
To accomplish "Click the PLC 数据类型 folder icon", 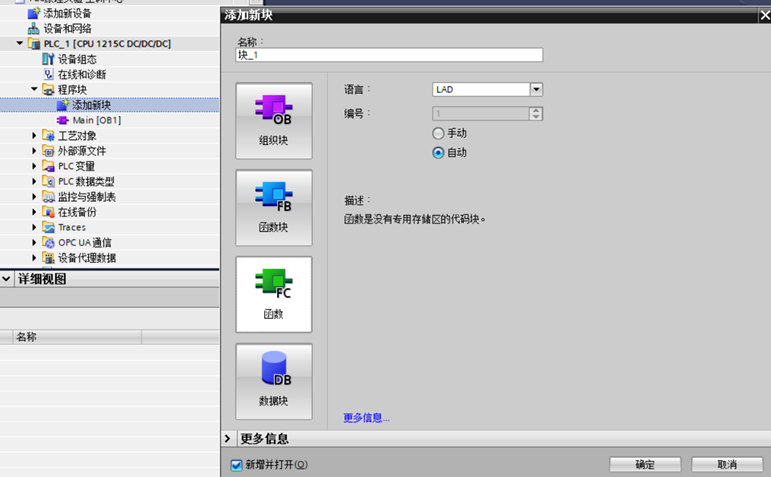I will pyautogui.click(x=48, y=181).
